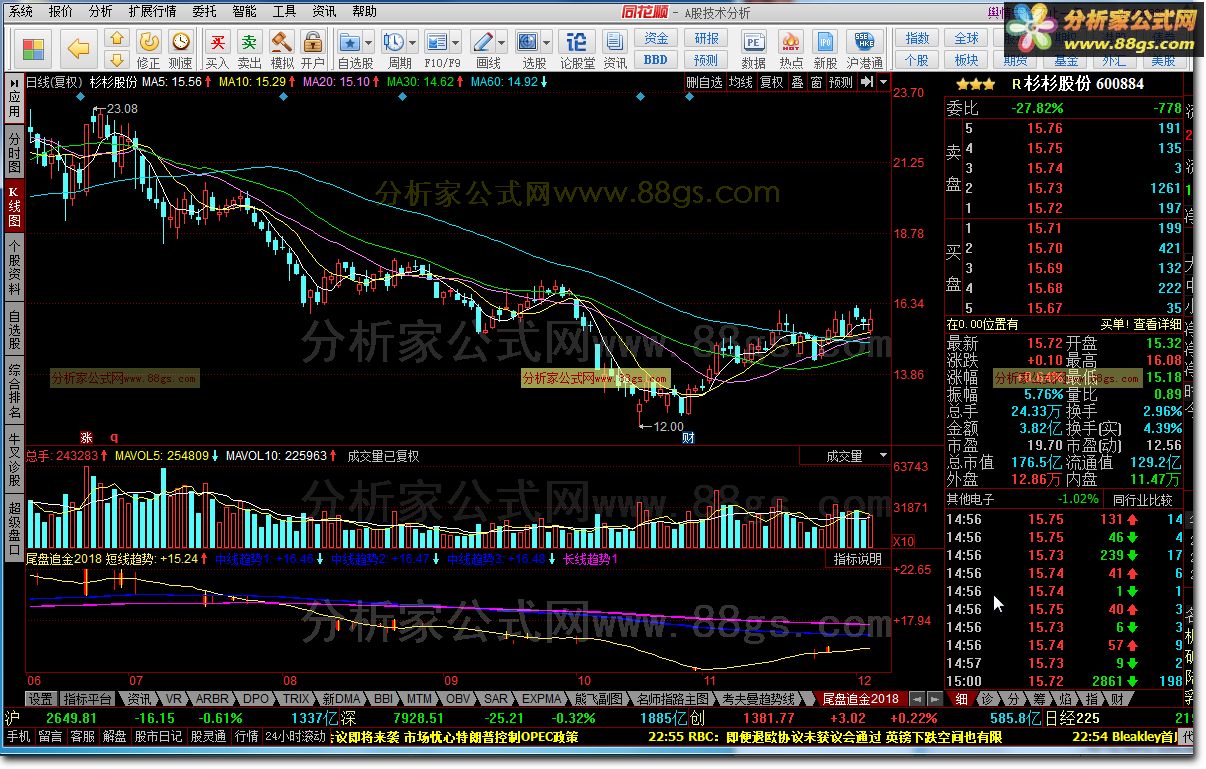Open the 智能 menu
1206x769 pixels.
[x=244, y=12]
